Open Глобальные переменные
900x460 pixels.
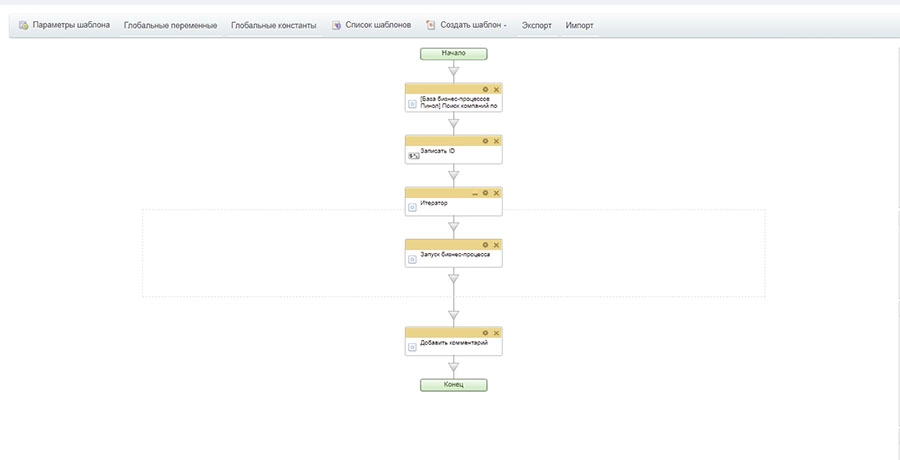(x=170, y=25)
